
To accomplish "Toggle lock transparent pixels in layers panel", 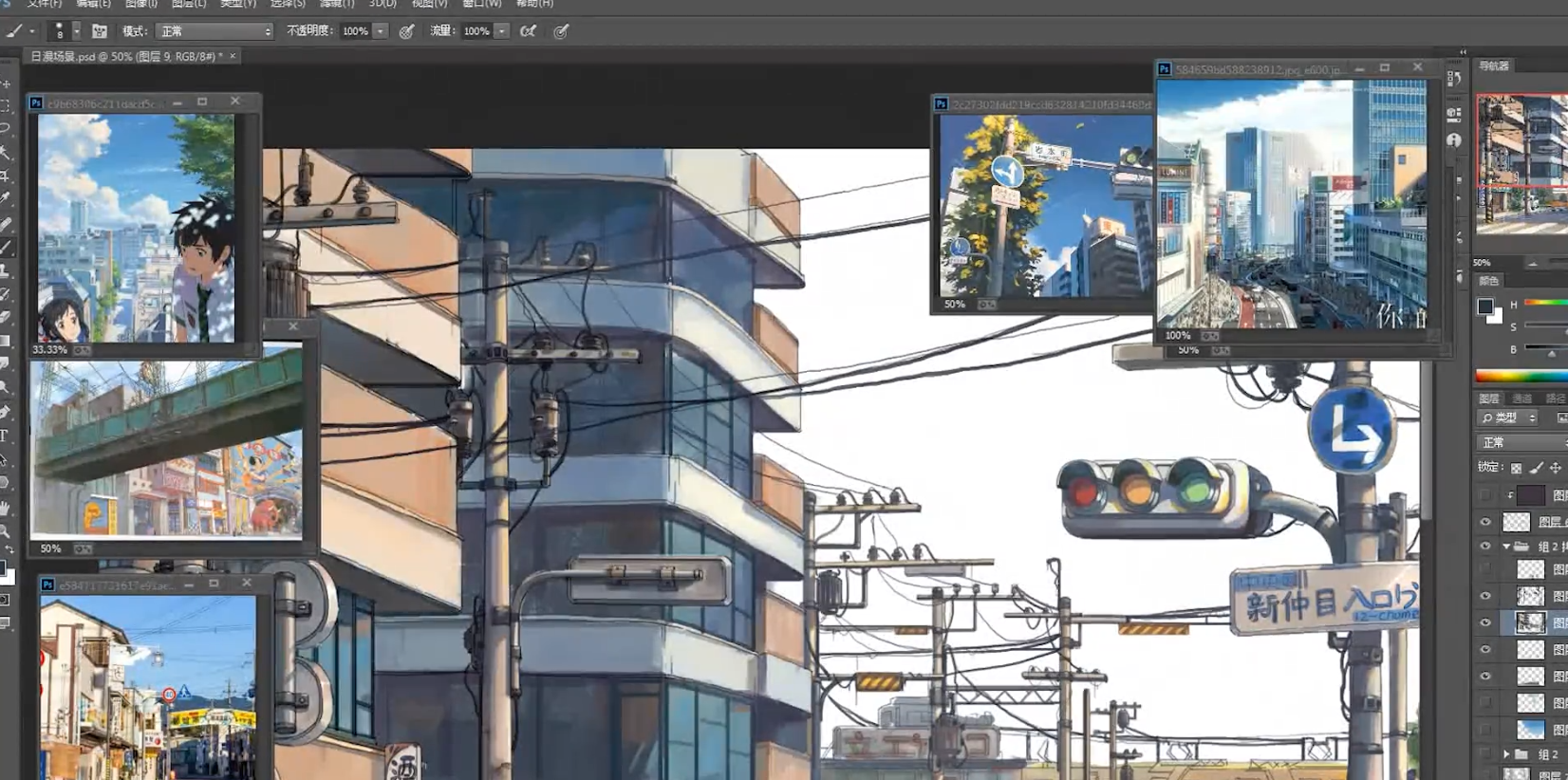I will point(1517,468).
